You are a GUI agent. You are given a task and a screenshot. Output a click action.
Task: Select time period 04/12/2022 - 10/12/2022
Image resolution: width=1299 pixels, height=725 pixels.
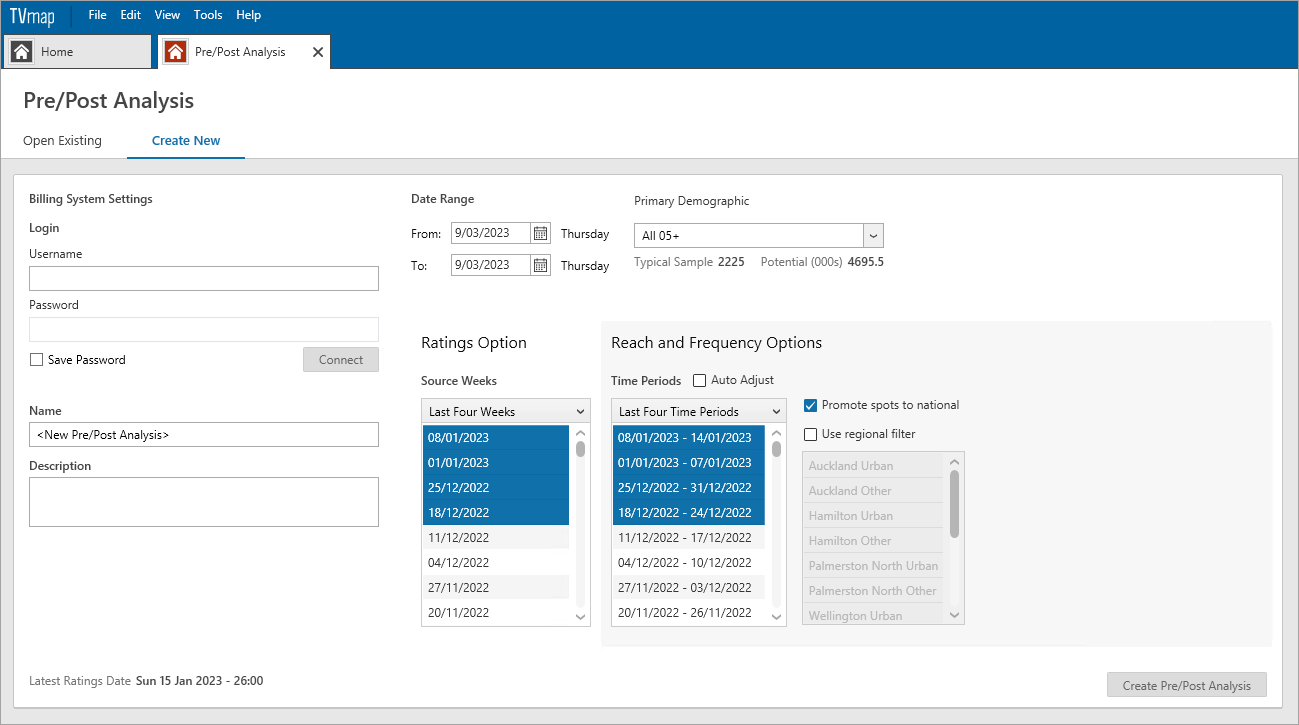tap(689, 562)
